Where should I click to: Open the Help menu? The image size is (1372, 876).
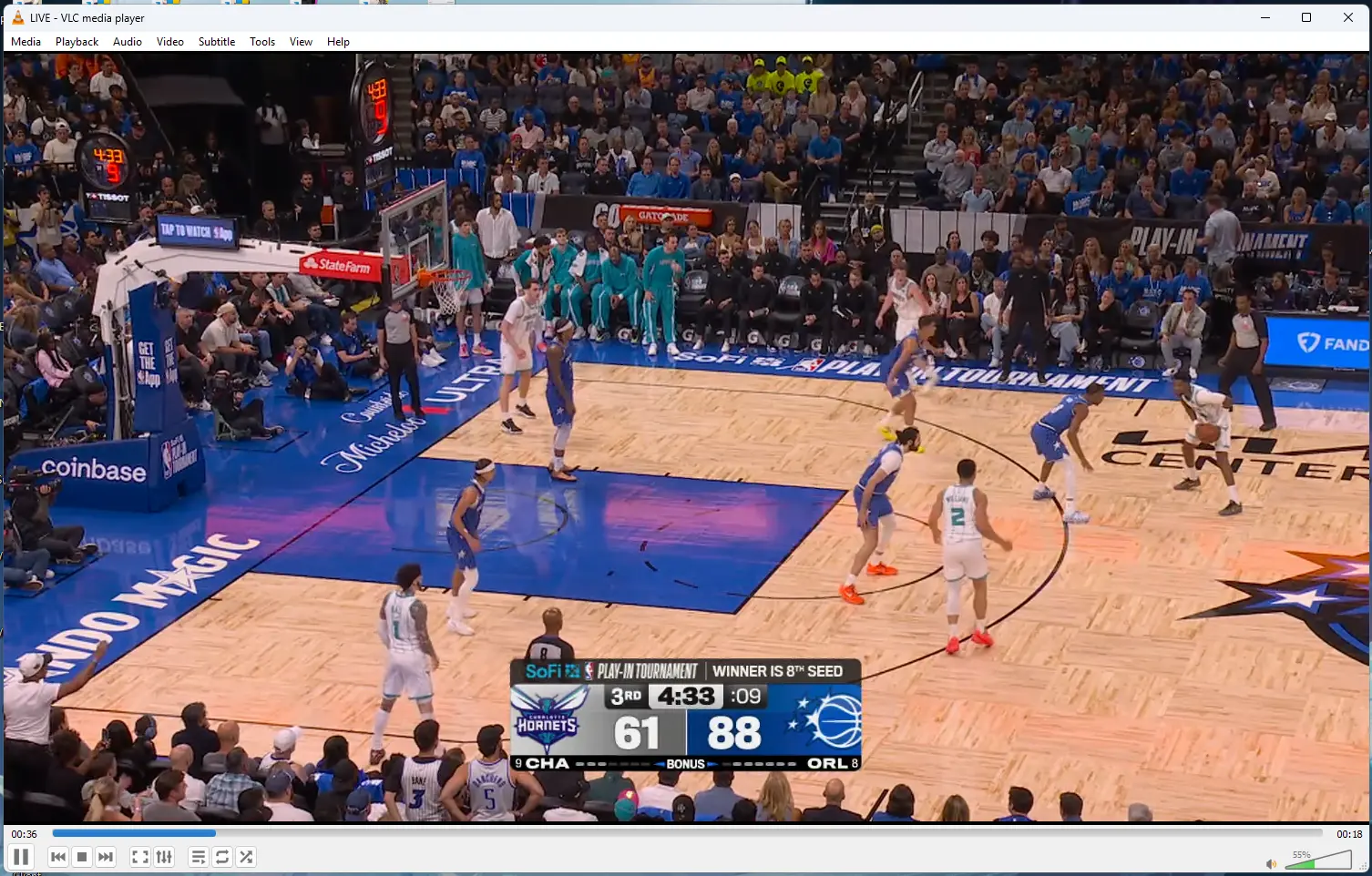coord(338,42)
